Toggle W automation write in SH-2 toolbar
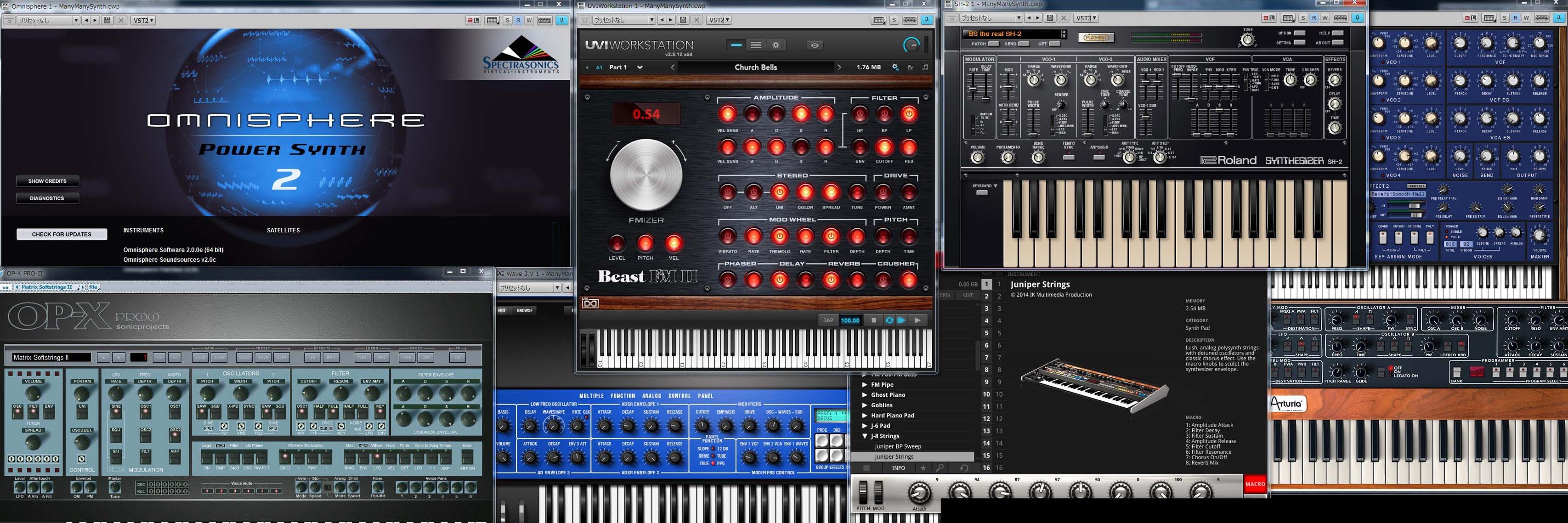 (1325, 18)
